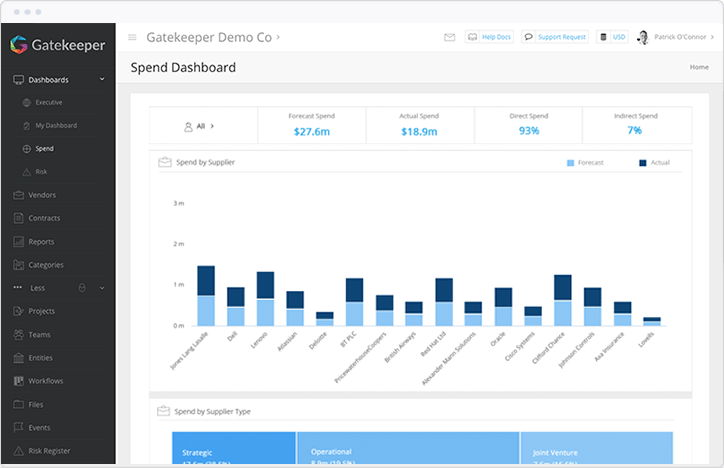The image size is (724, 468).
Task: Open My Dashboard menu item
Action: [58, 126]
